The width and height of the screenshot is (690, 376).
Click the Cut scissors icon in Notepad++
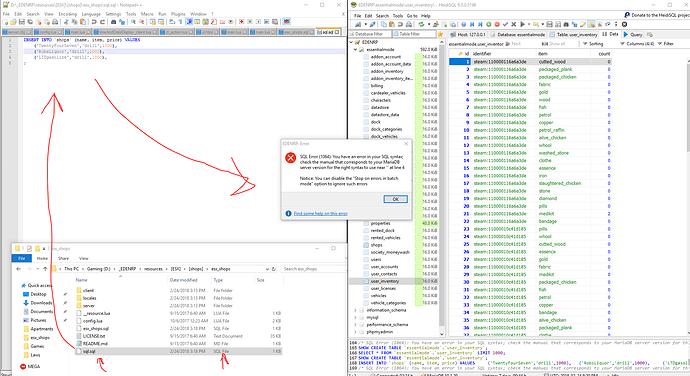tap(66, 22)
